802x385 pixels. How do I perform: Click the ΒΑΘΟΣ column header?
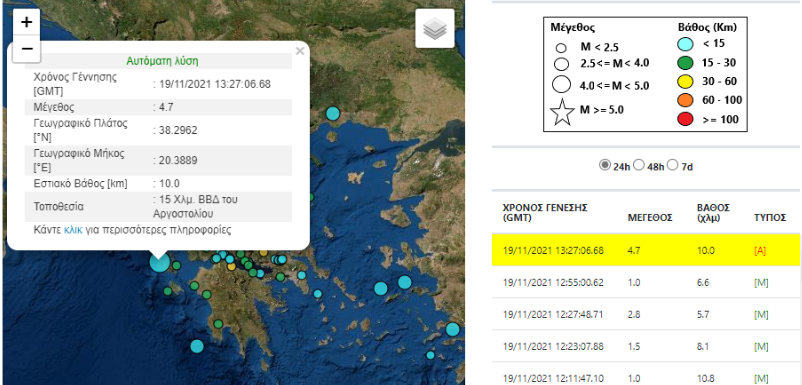714,213
